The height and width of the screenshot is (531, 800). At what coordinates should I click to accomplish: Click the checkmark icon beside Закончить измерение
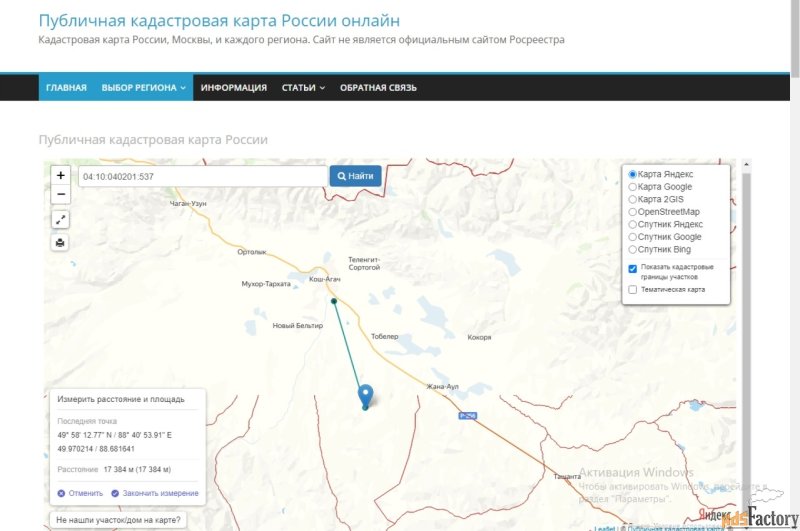[x=115, y=493]
